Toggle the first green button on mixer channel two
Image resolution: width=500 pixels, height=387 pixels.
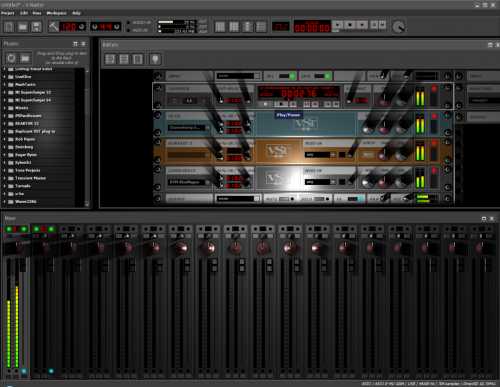tap(37, 229)
